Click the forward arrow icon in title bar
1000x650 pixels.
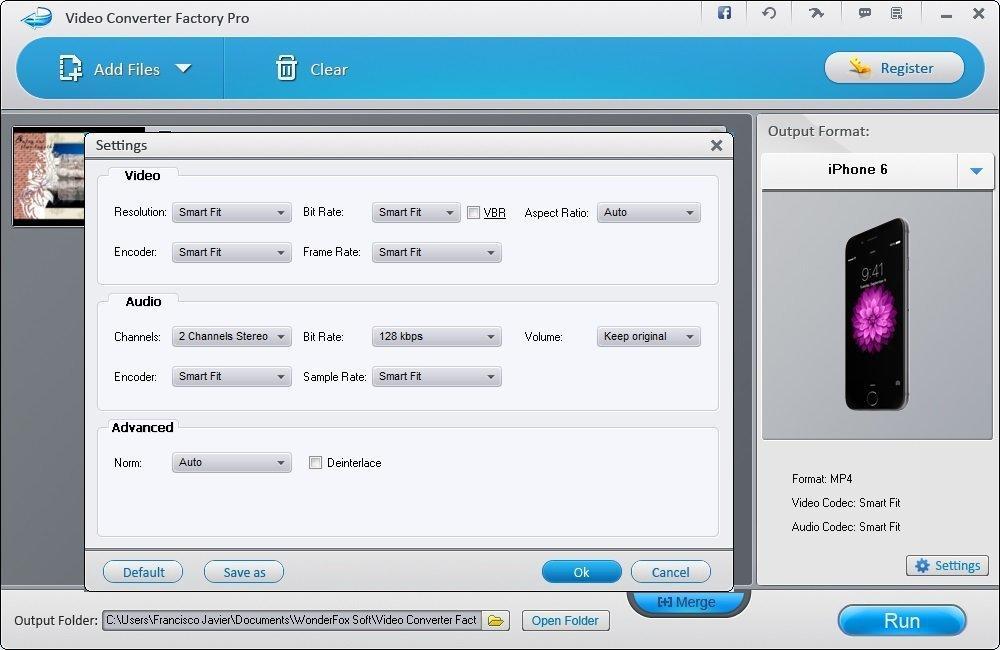click(816, 13)
